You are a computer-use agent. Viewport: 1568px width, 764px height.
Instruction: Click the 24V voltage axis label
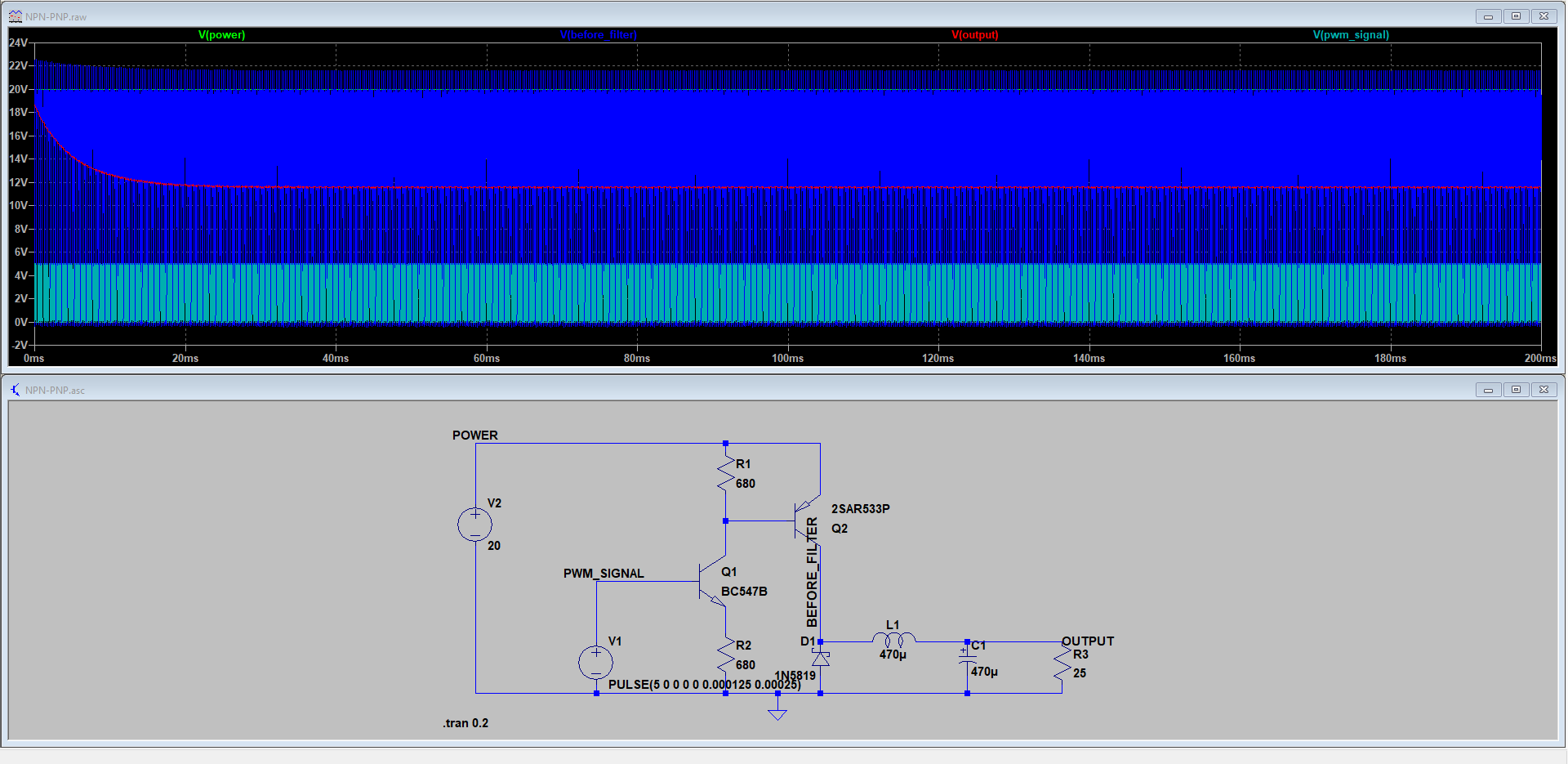pos(18,42)
